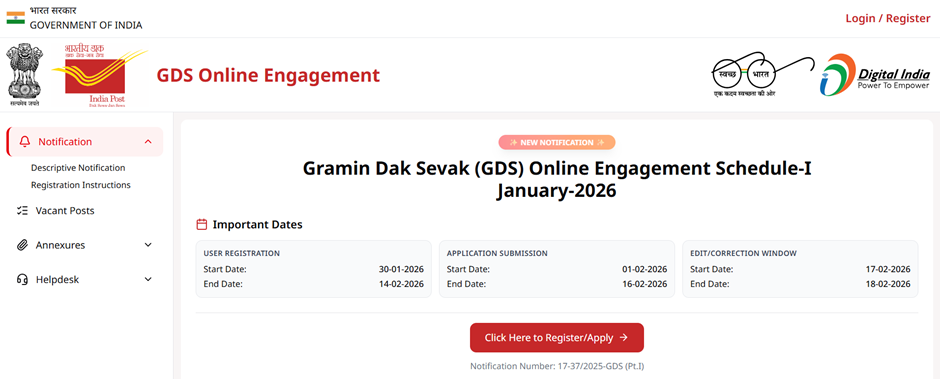940x379 pixels.
Task: Click the USER REGISTRATION card heading
Action: pyautogui.click(x=242, y=254)
